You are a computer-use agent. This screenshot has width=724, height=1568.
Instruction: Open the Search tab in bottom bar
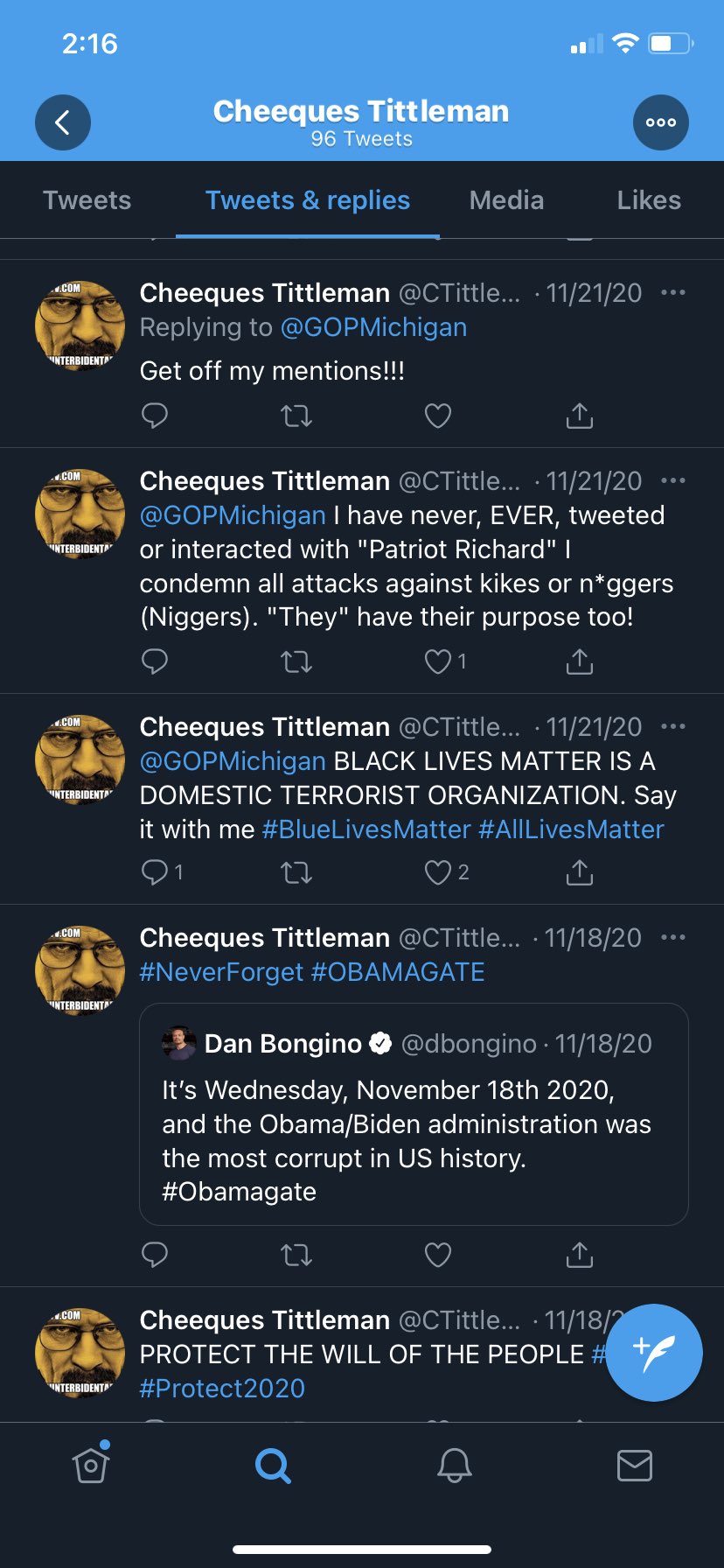point(273,1465)
